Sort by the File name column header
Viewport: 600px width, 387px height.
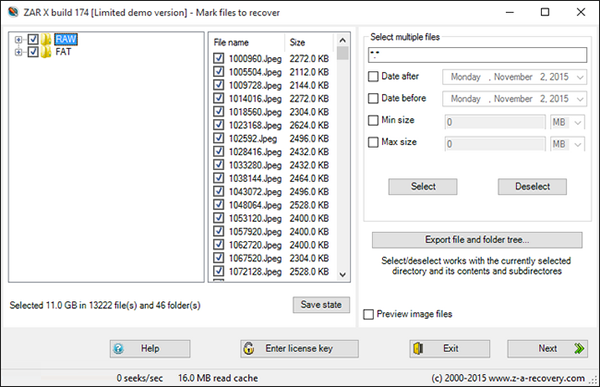point(247,42)
